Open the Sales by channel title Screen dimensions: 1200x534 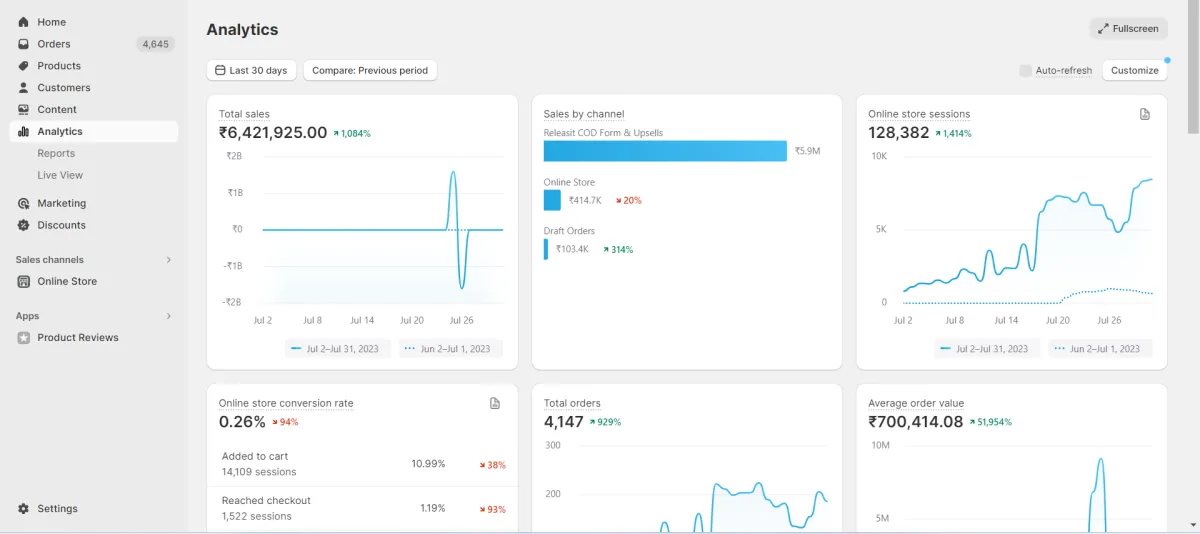(x=584, y=114)
